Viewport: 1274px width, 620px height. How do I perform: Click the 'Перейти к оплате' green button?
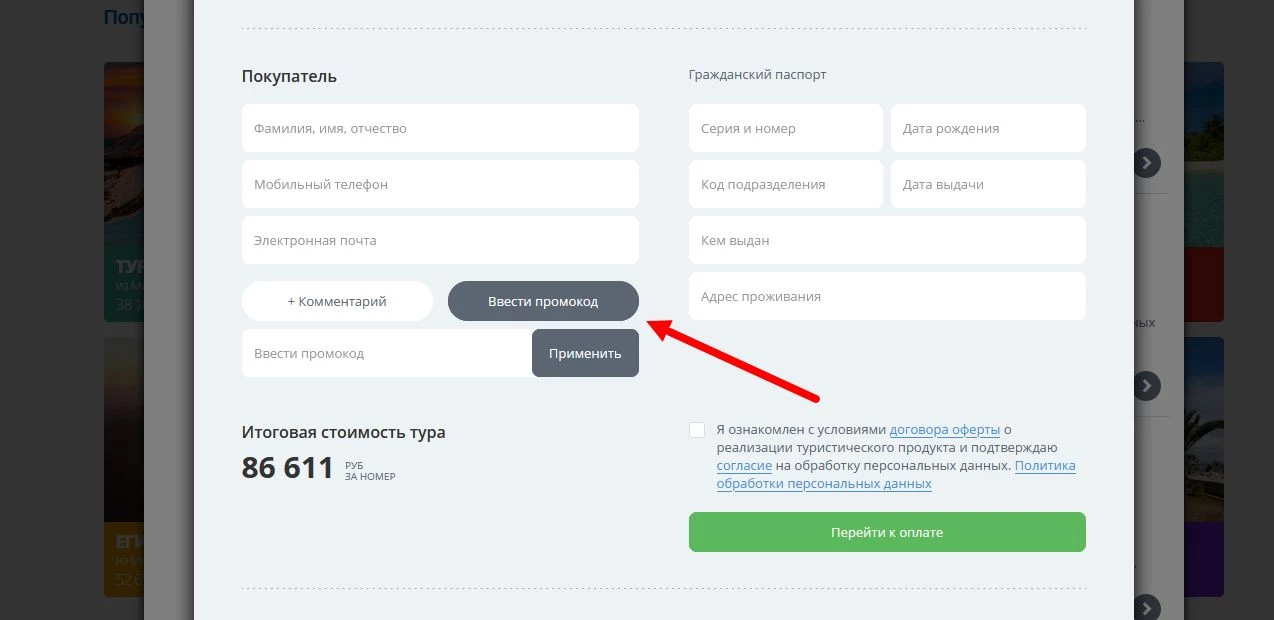(x=887, y=532)
